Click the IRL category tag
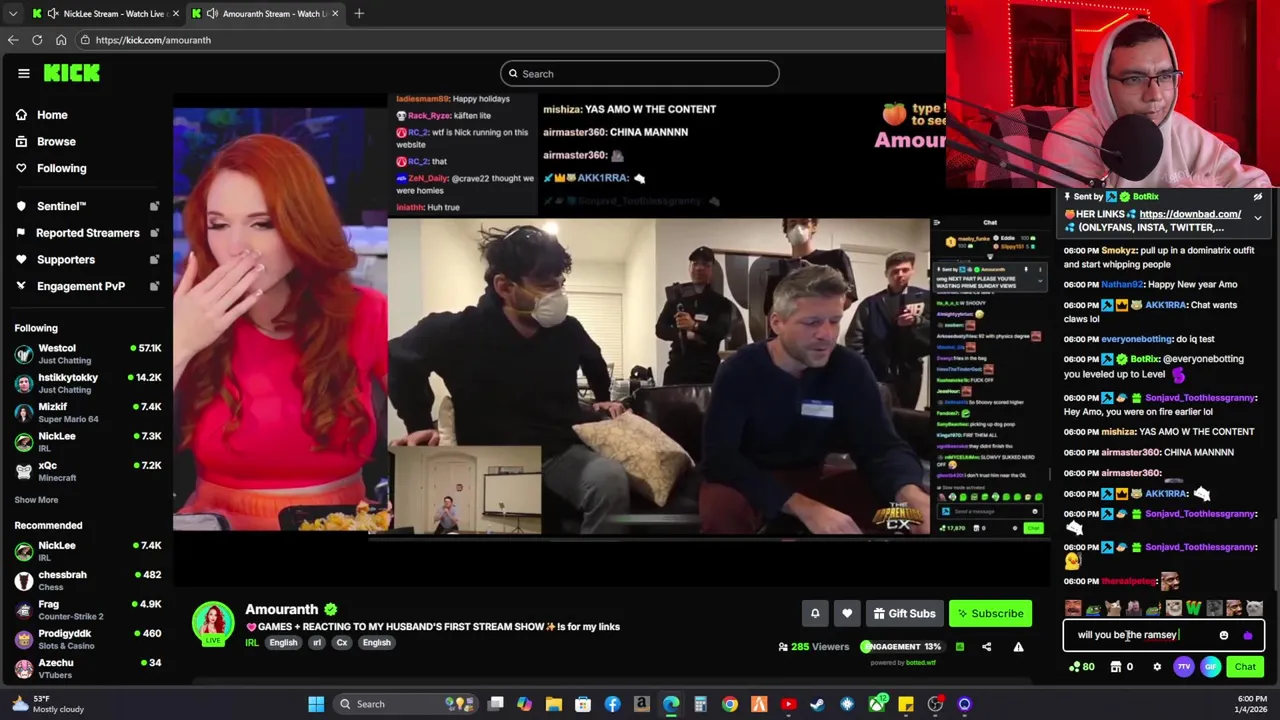 pos(251,643)
